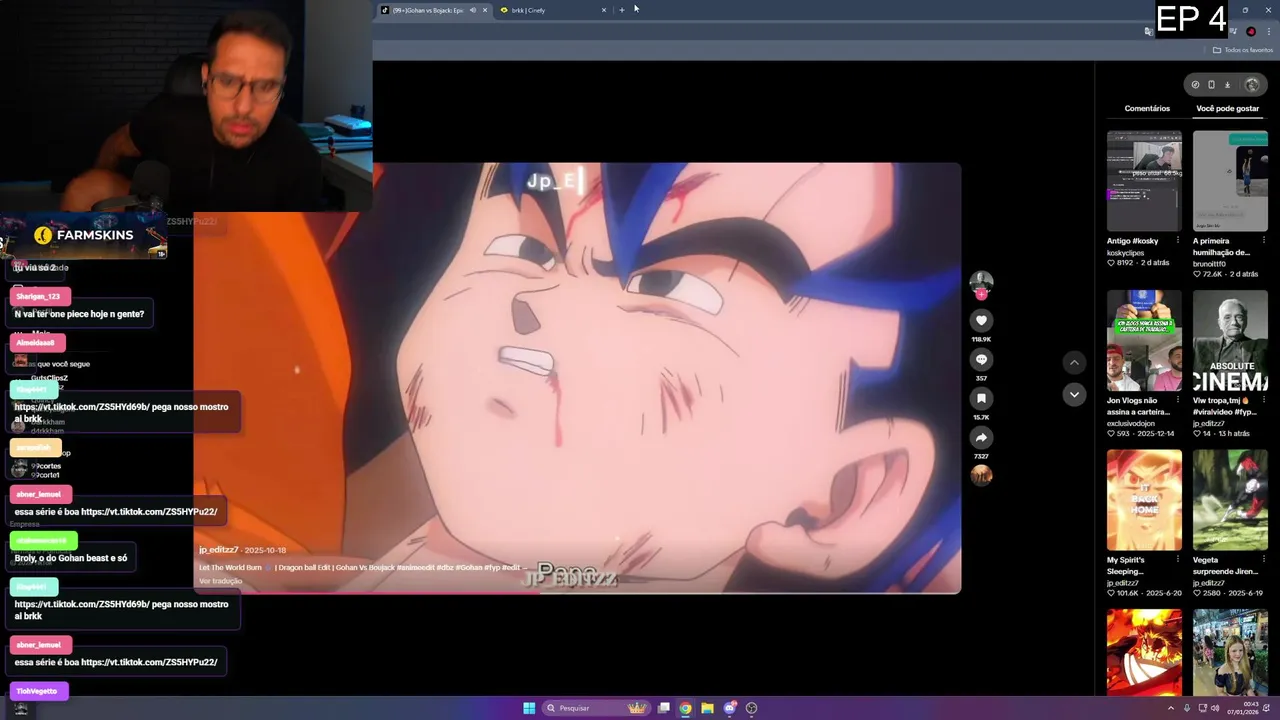Click the translate page icon in toolbar
Image resolution: width=1280 pixels, height=720 pixels.
pos(1148,31)
